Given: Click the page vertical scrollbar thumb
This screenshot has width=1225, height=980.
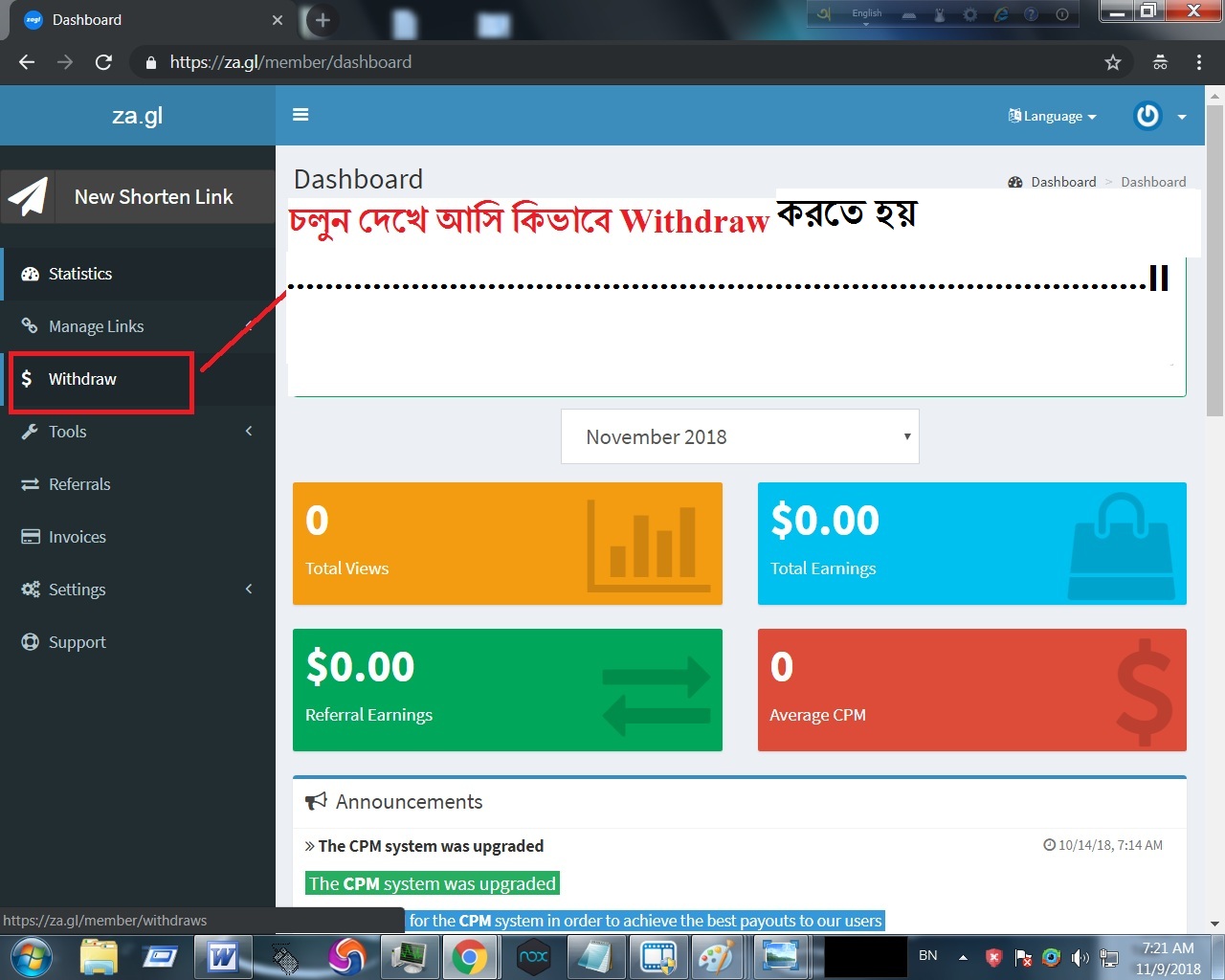Looking at the screenshot, I should pyautogui.click(x=1215, y=261).
